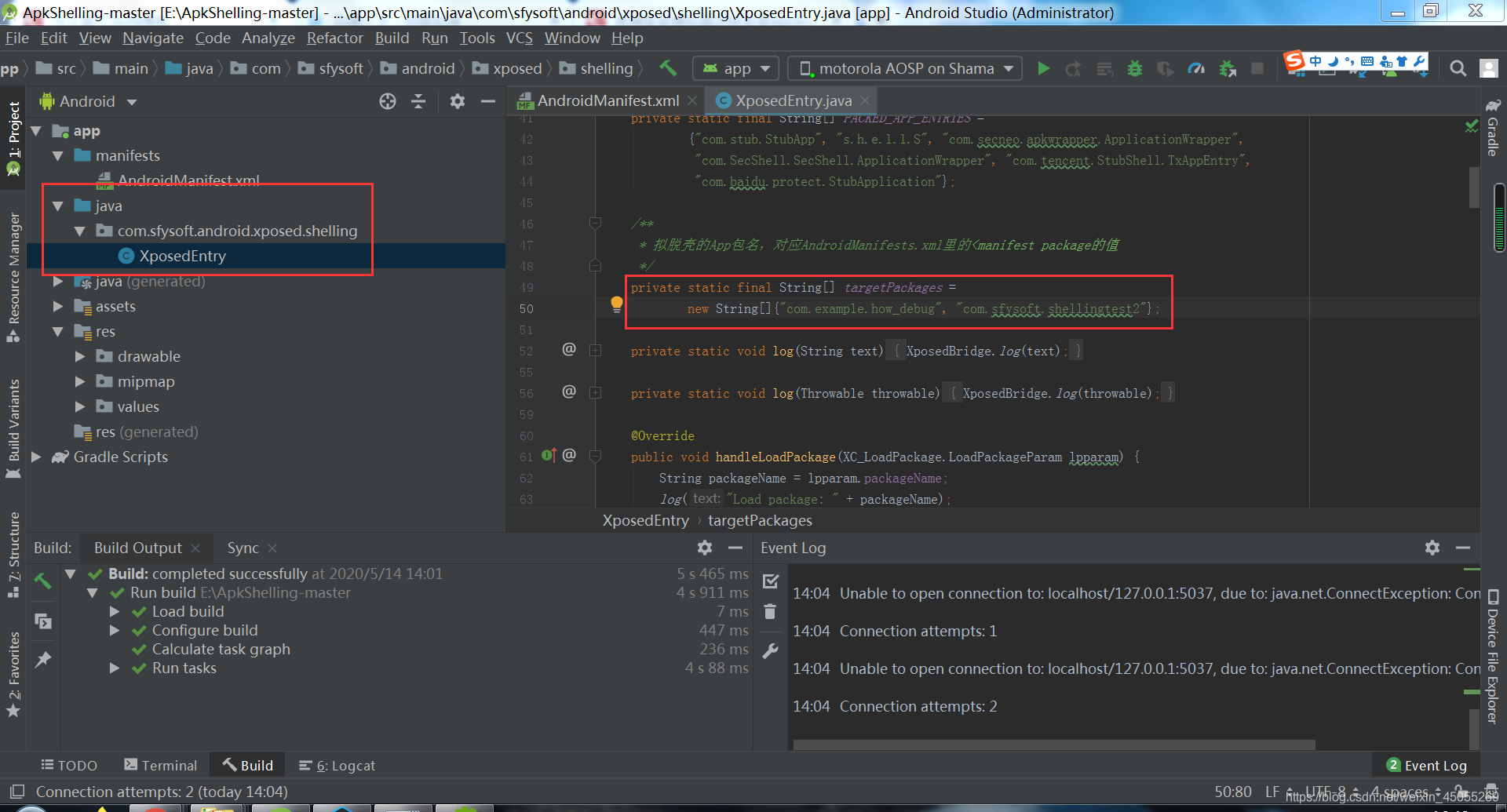This screenshot has width=1507, height=812.
Task: Click the apply changes icon beside run
Action: pos(1073,69)
